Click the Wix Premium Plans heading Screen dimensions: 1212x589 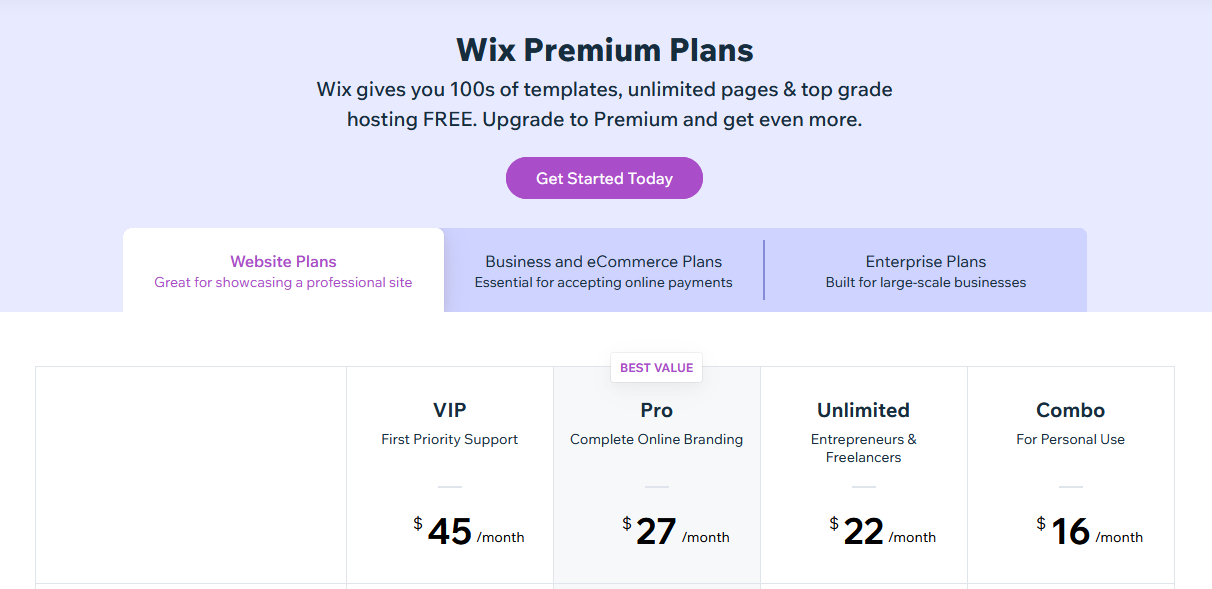[605, 50]
